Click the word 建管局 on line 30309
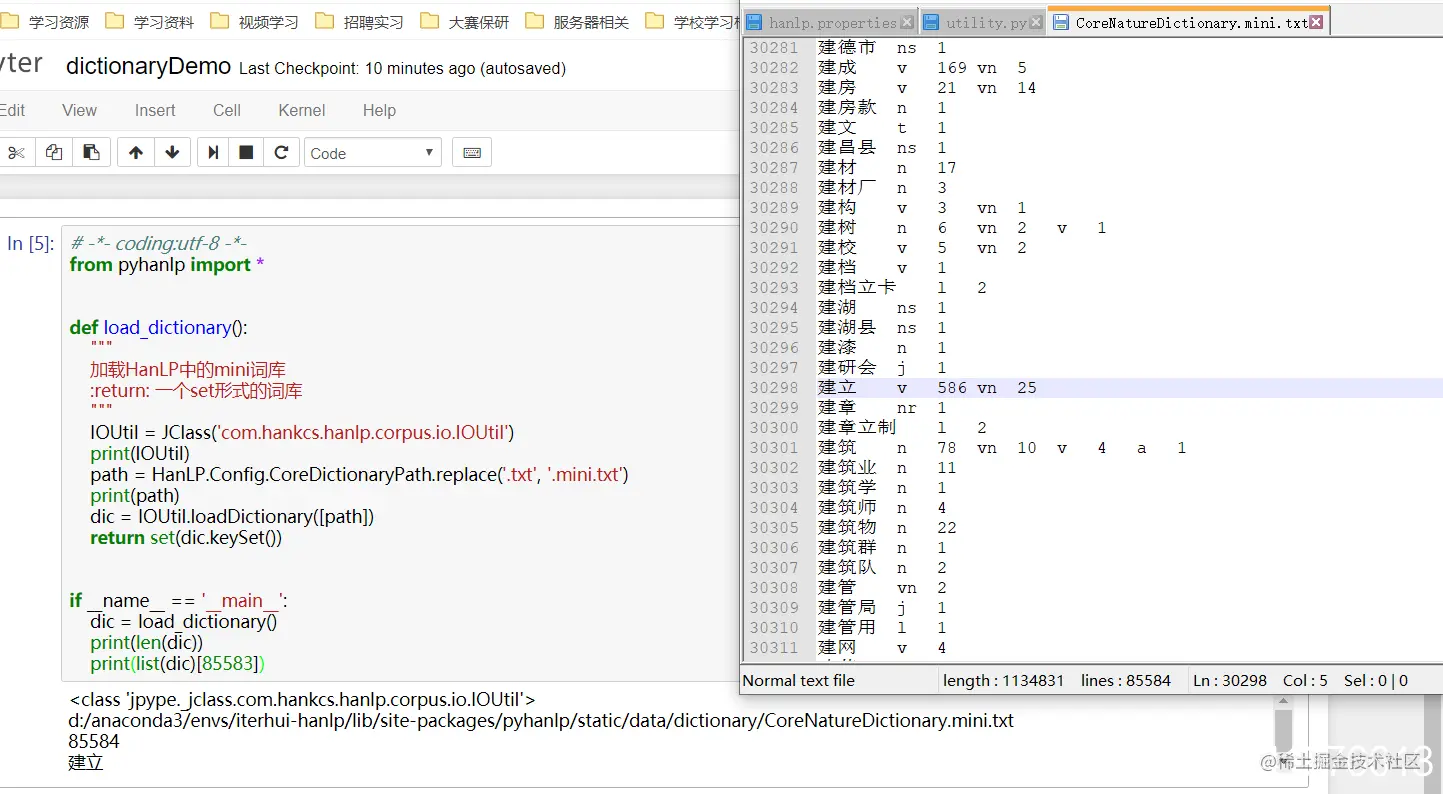1443x794 pixels. 847,608
